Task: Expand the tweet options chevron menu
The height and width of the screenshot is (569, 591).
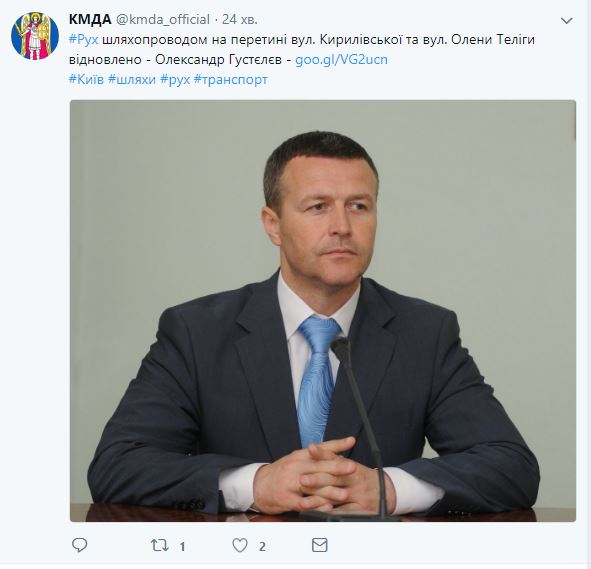Action: 567,21
